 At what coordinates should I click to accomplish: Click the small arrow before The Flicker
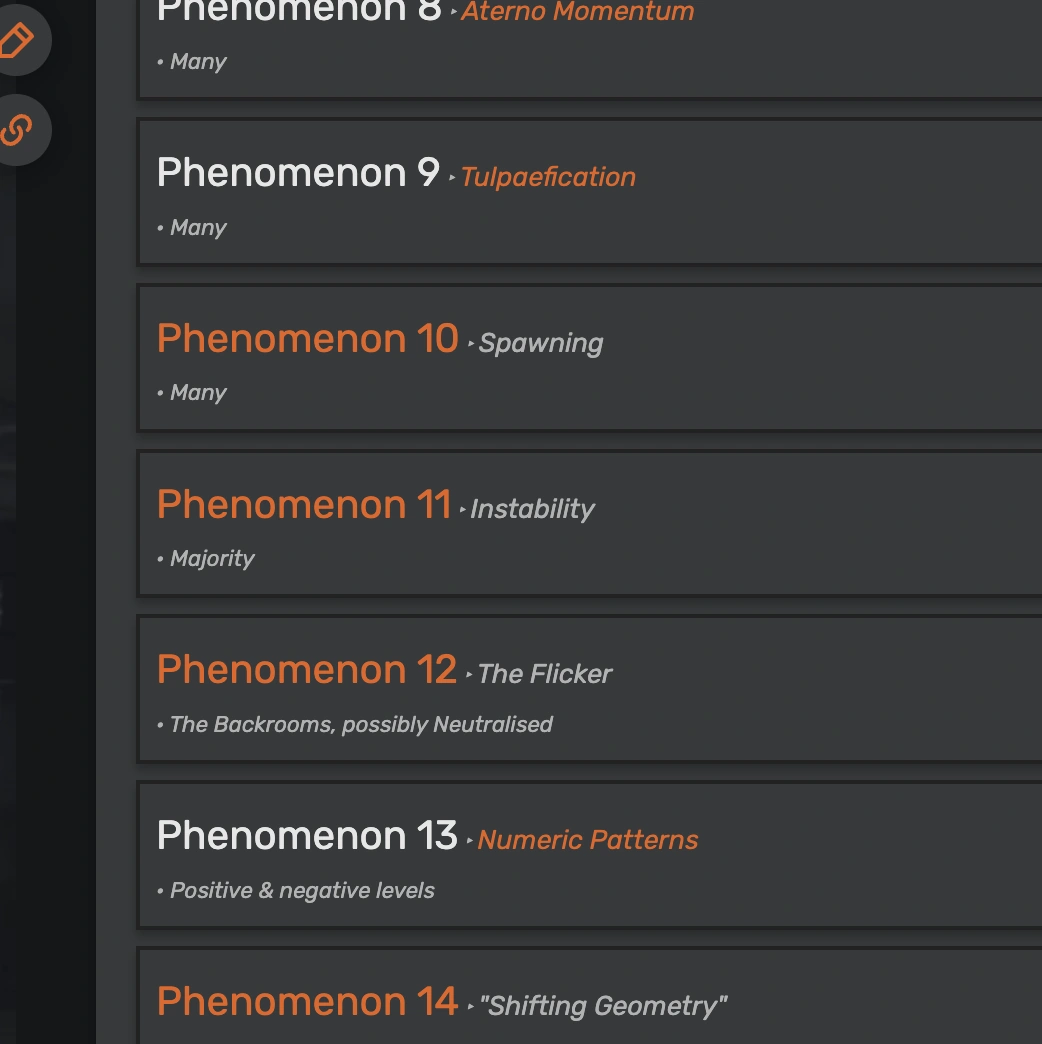pyautogui.click(x=470, y=676)
